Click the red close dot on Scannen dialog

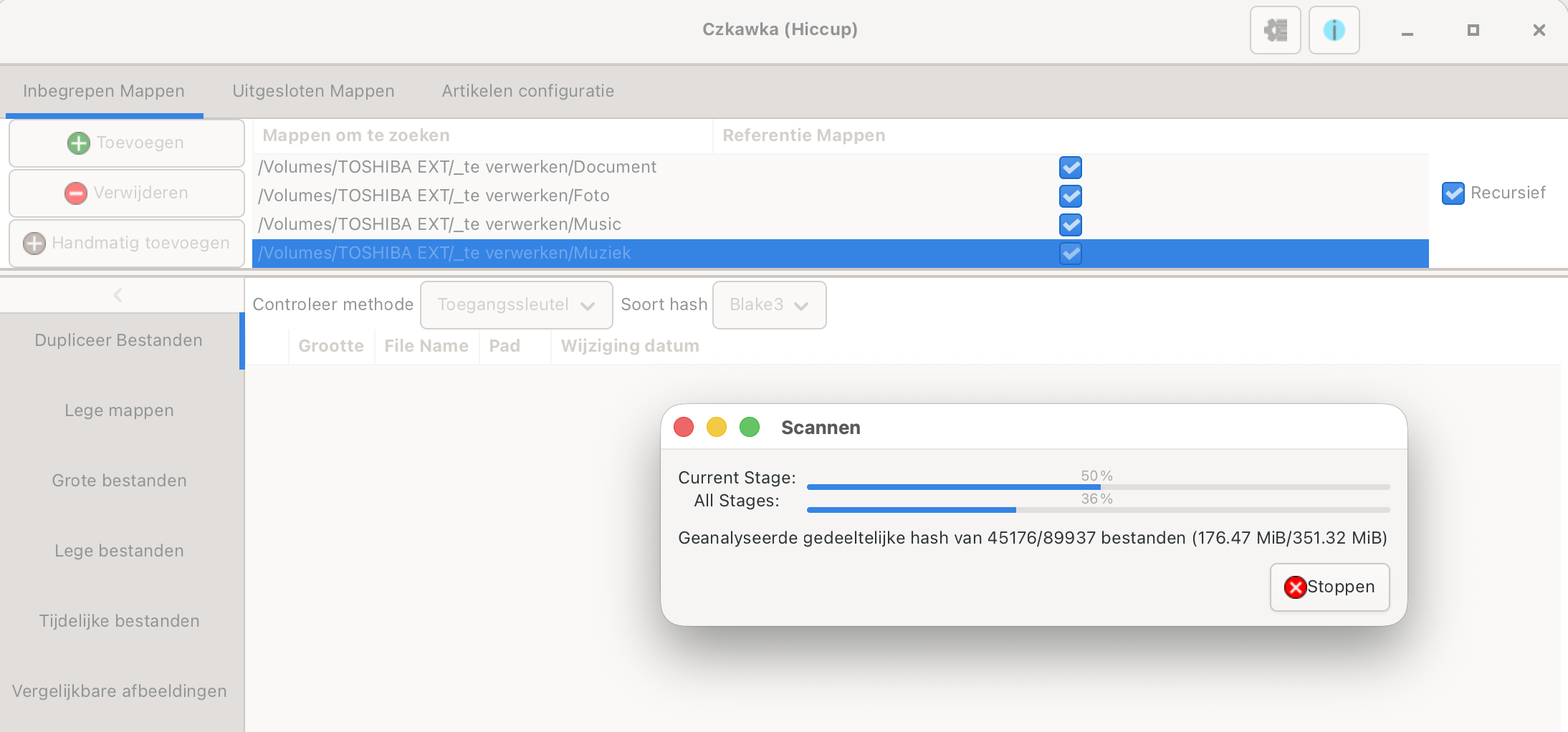pyautogui.click(x=684, y=428)
